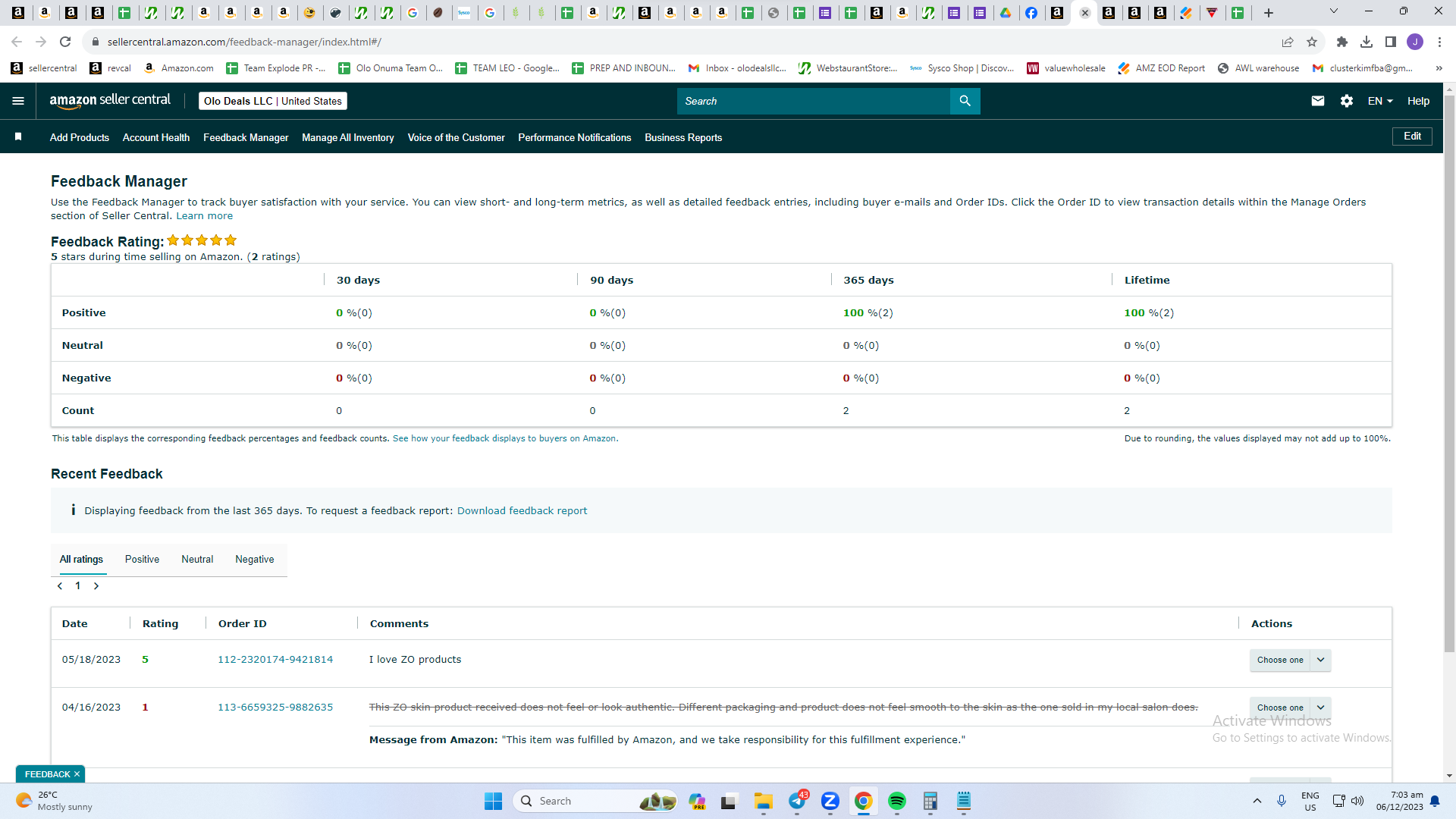
Task: Bookmark this page with the star icon
Action: (x=1312, y=42)
